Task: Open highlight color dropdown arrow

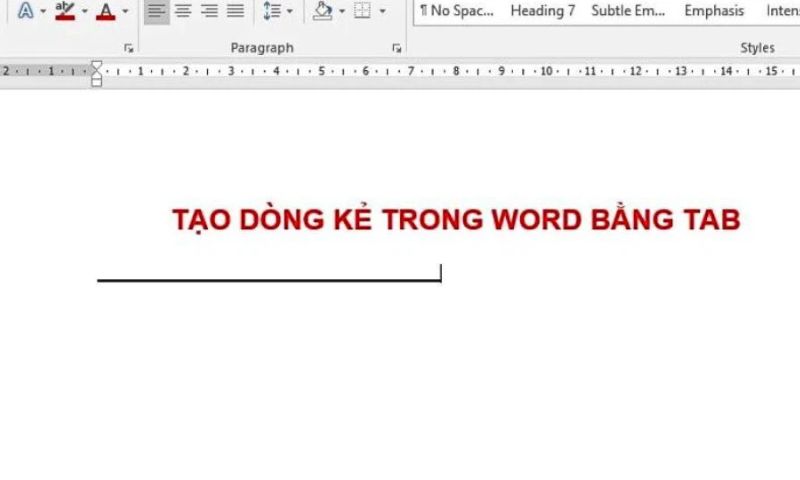Action: coord(85,11)
